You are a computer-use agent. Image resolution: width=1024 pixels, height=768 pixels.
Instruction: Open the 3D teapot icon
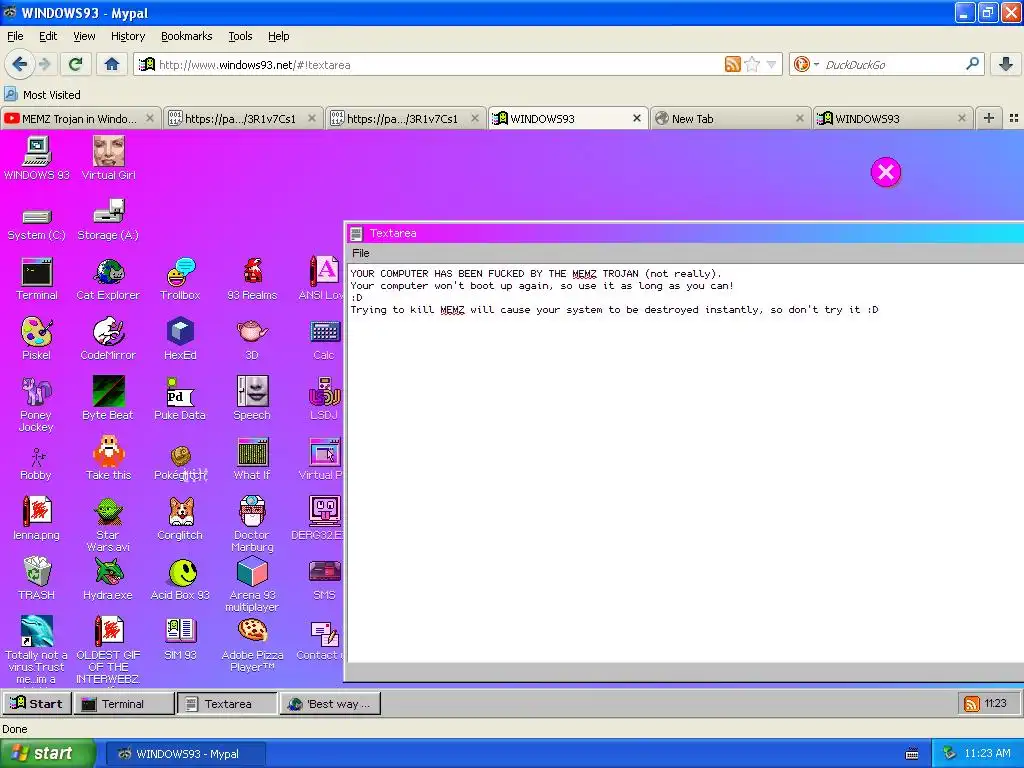[252, 339]
